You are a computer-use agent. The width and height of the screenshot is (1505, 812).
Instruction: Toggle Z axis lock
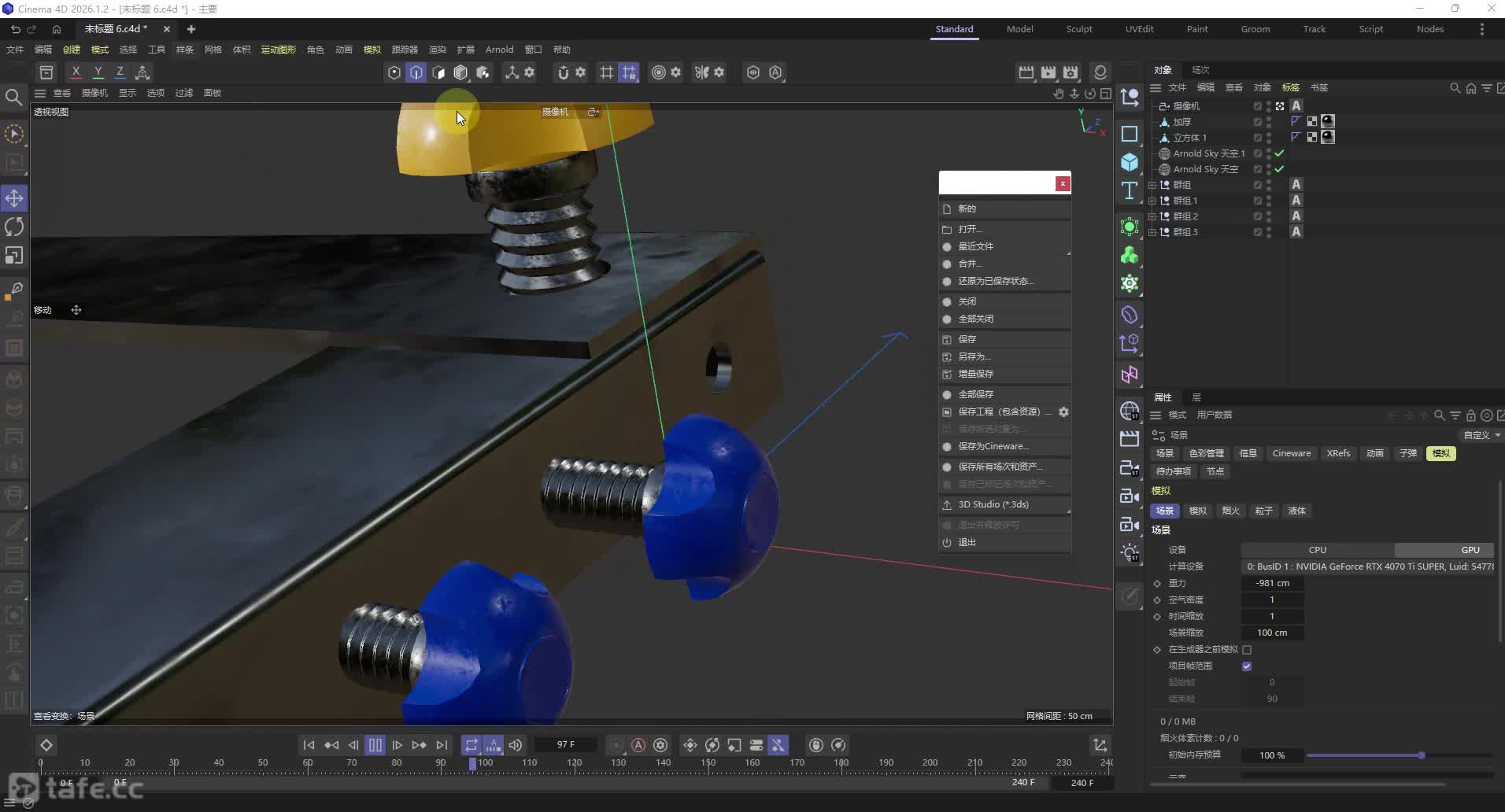(120, 72)
